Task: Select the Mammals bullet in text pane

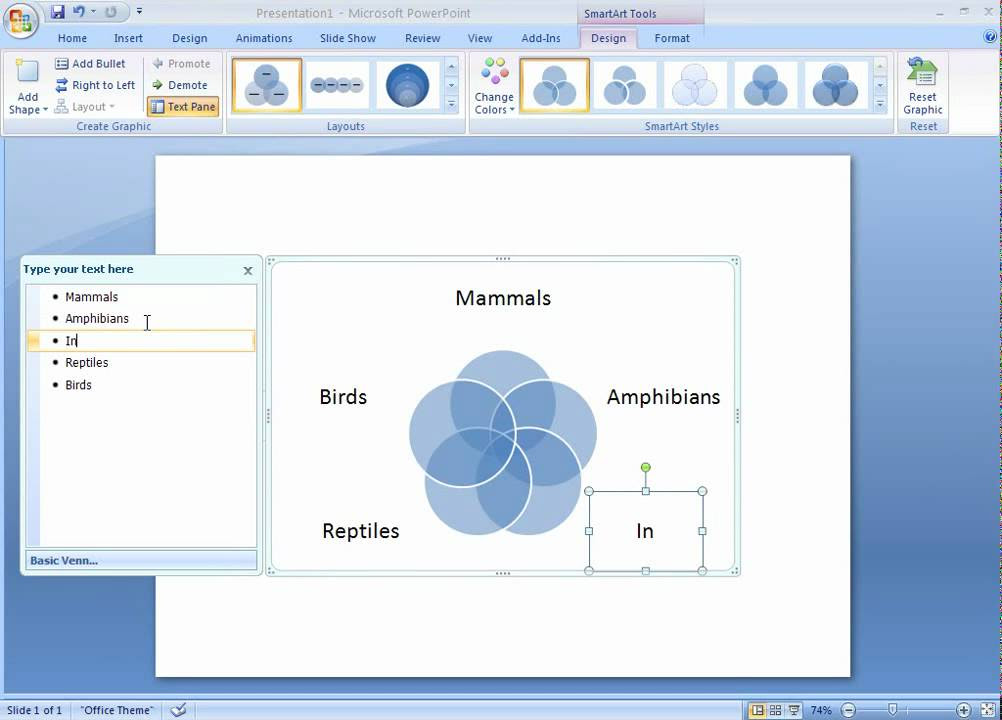Action: point(91,297)
